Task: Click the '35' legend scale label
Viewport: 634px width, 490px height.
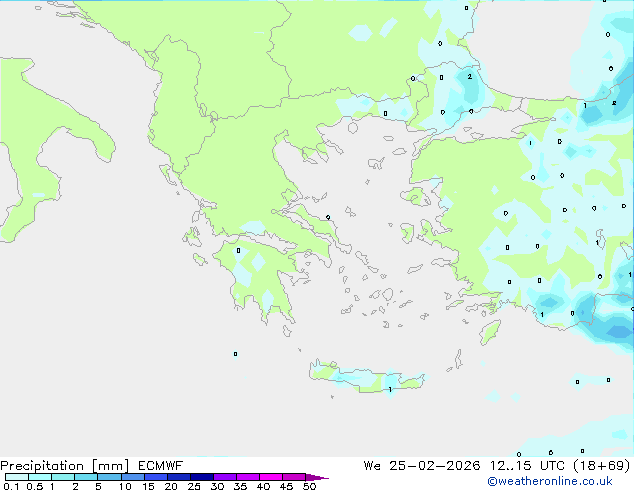Action: point(240,486)
